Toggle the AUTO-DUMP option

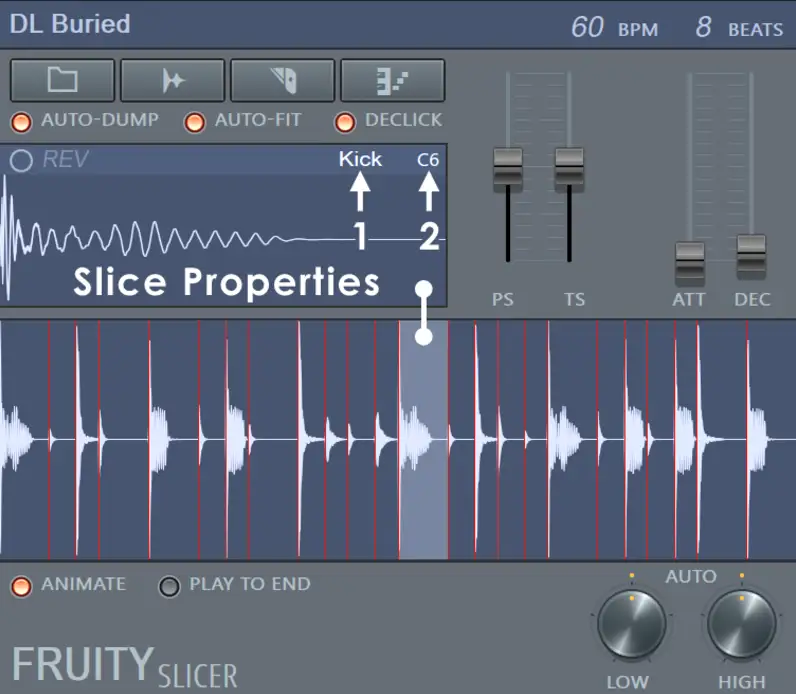(22, 121)
